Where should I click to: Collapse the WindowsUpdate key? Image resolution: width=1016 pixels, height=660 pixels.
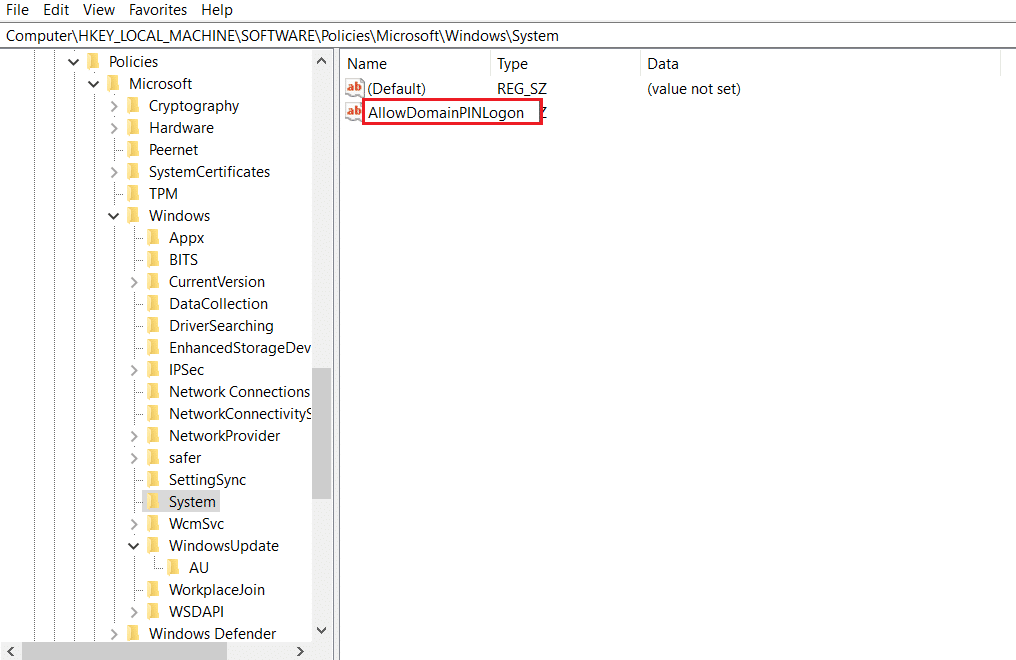coord(133,546)
